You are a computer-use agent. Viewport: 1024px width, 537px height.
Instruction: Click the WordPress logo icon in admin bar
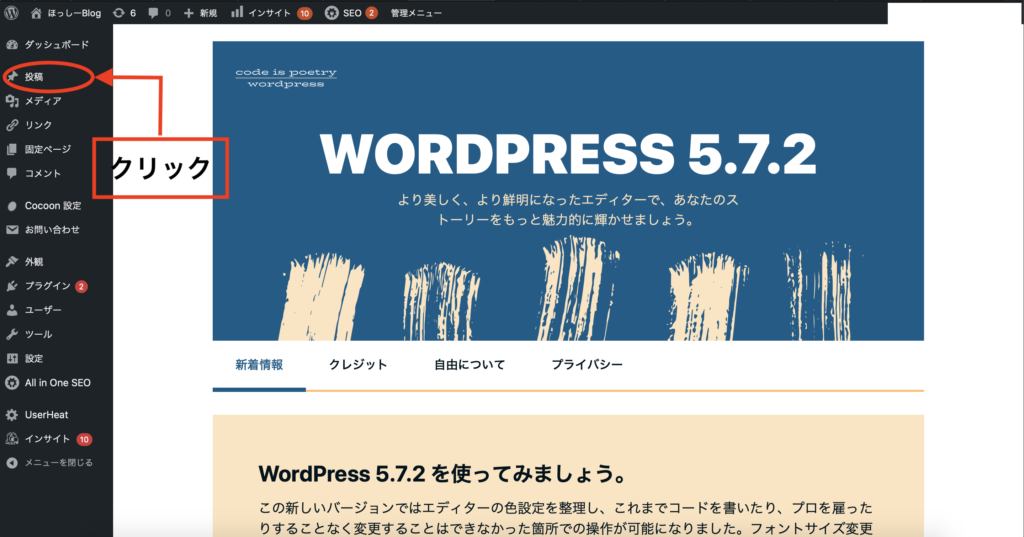click(x=11, y=12)
